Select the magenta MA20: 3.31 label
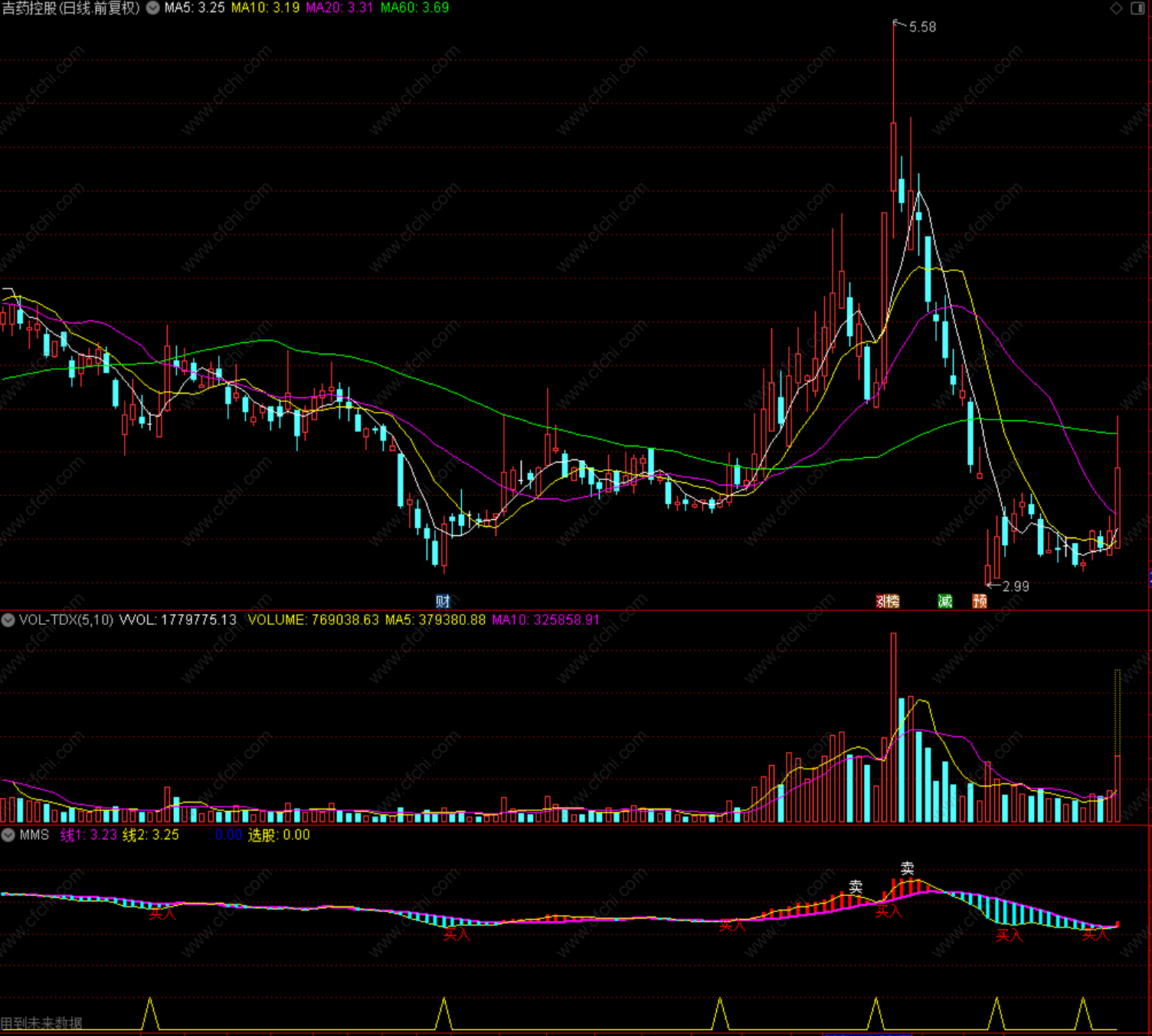This screenshot has height=1036, width=1152. coord(339,8)
